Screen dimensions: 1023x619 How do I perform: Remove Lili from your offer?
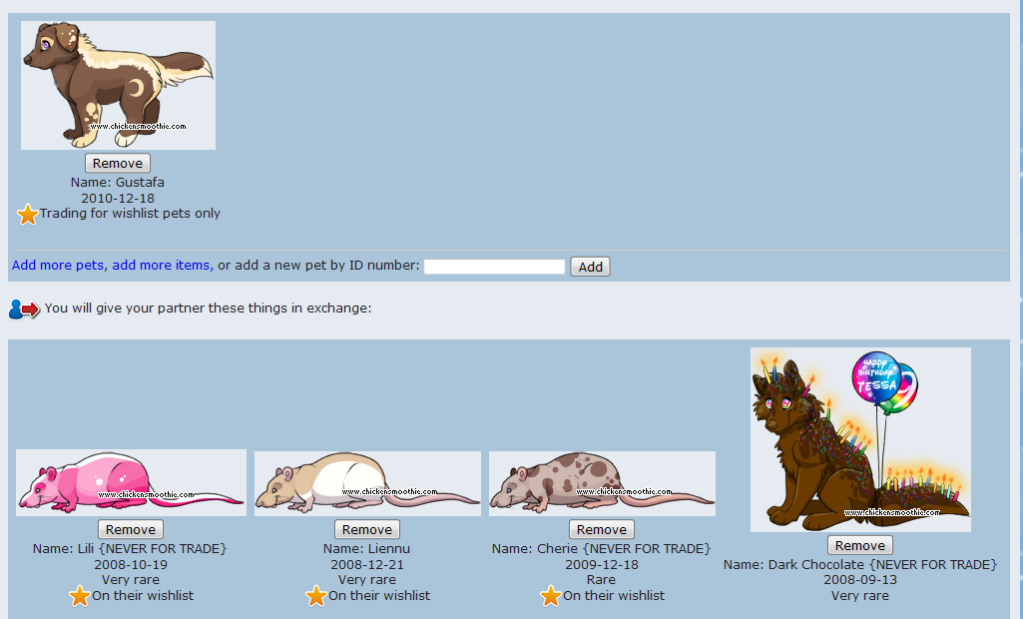click(x=130, y=530)
